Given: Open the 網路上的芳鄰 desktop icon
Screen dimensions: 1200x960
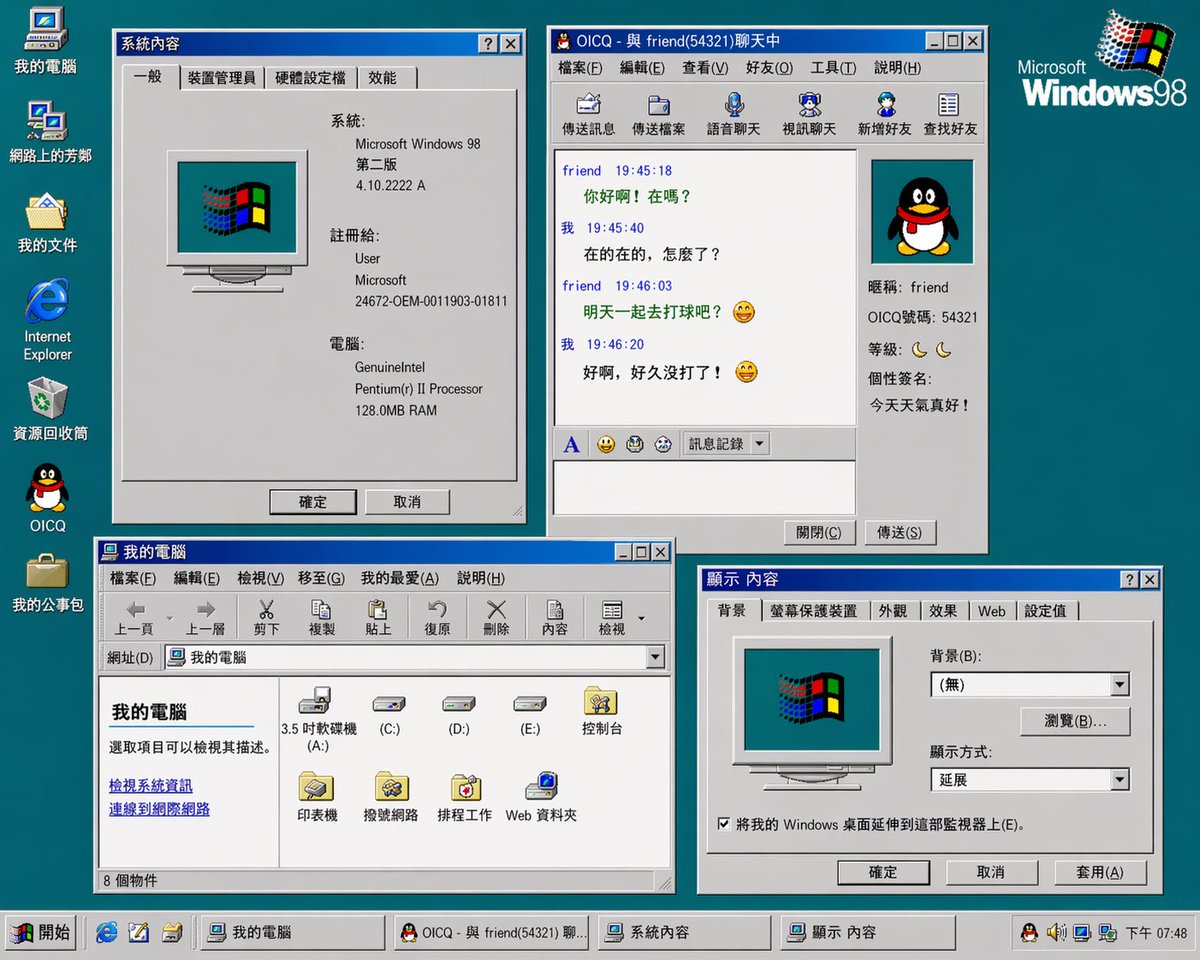Looking at the screenshot, I should (x=49, y=133).
